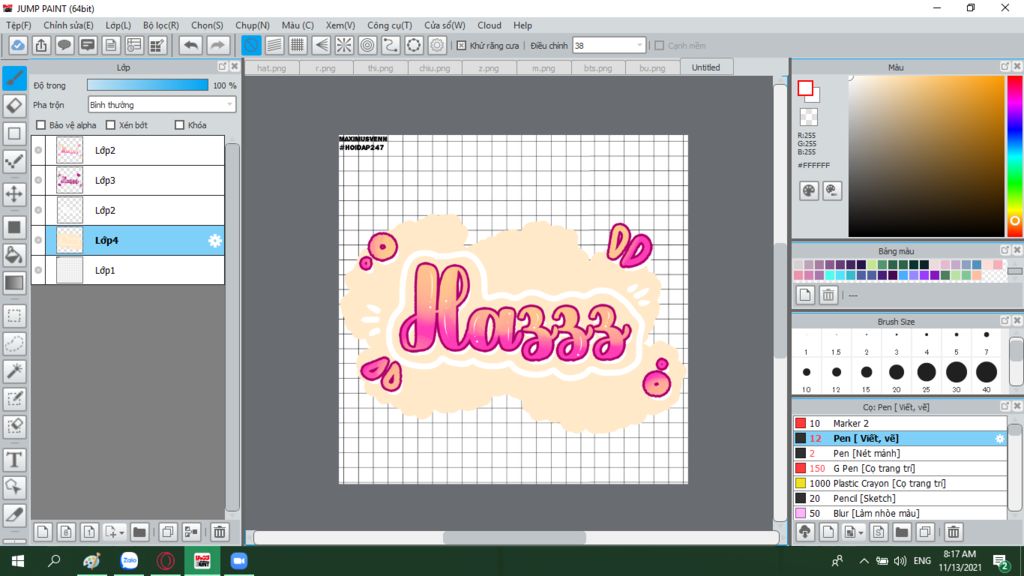Toggle visibility of layer Lớp3
Viewport: 1024px width, 576px height.
pos(39,180)
